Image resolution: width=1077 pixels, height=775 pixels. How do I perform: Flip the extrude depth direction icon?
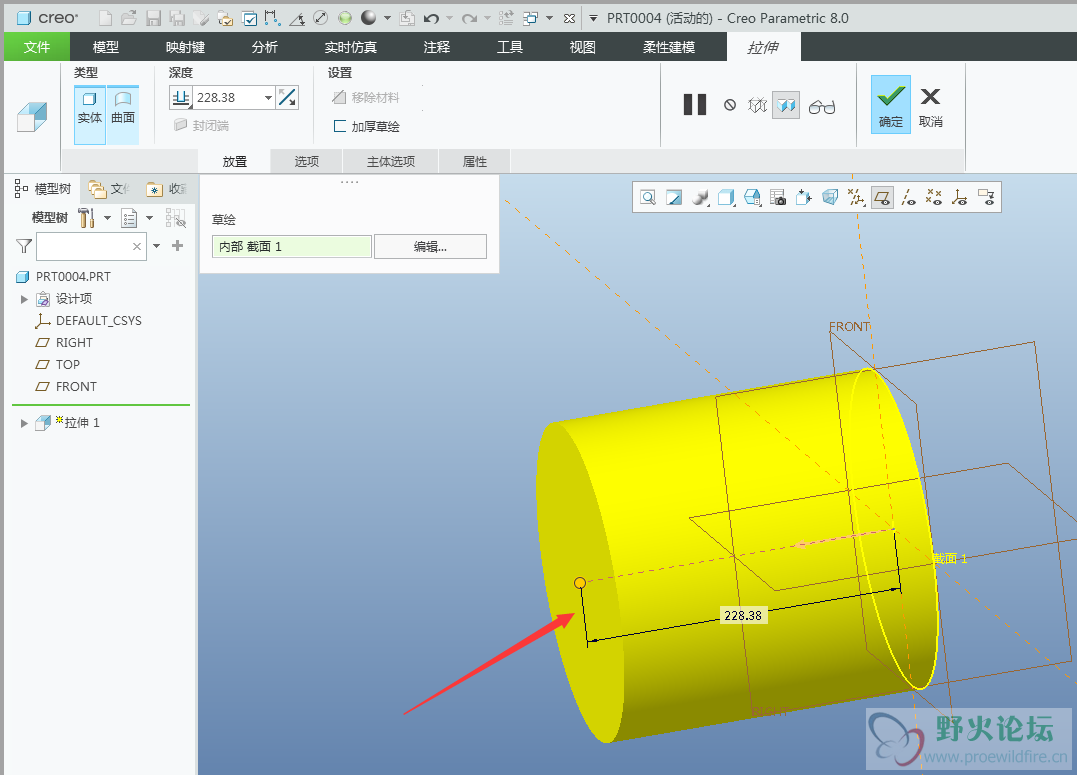[x=287, y=98]
